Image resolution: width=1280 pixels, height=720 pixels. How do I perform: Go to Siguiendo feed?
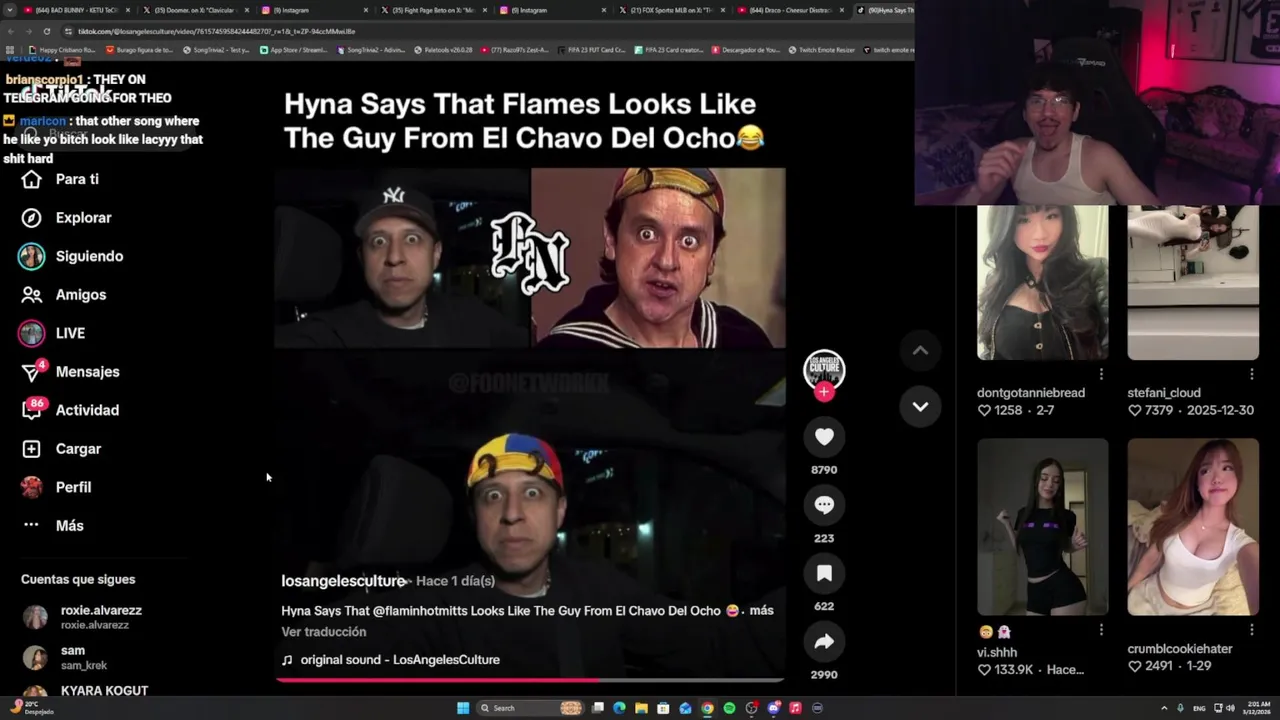coord(72,256)
